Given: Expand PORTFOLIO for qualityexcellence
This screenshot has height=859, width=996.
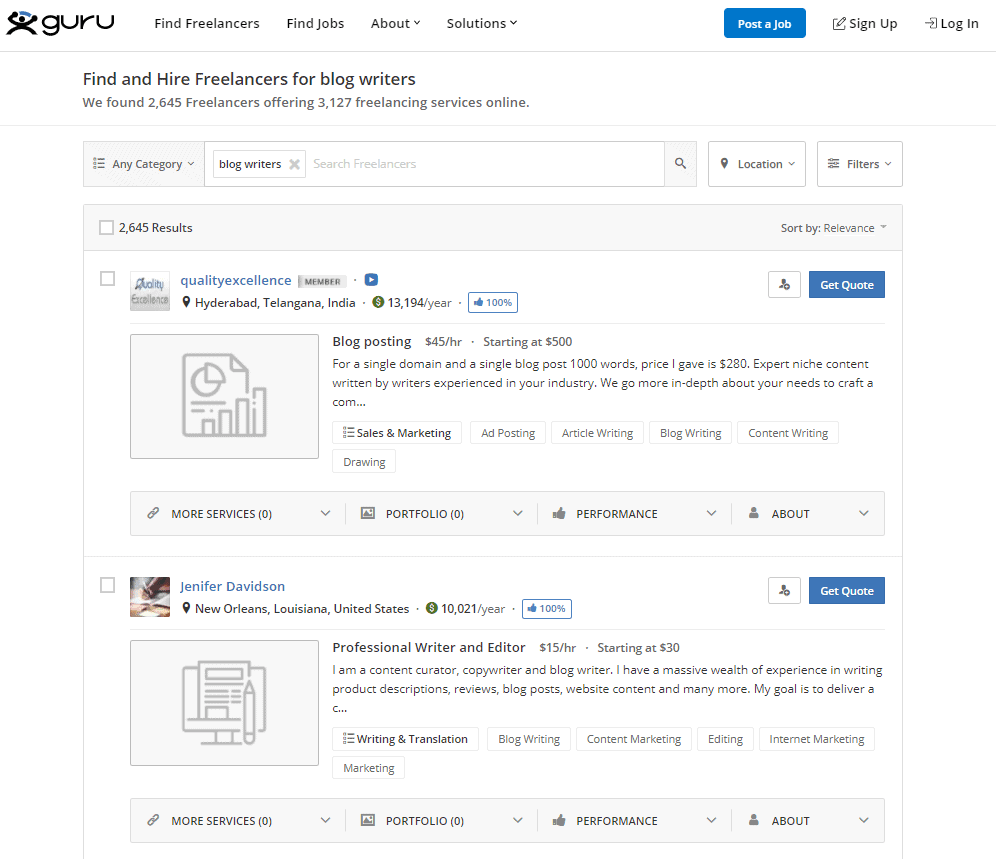Looking at the screenshot, I should (x=441, y=513).
